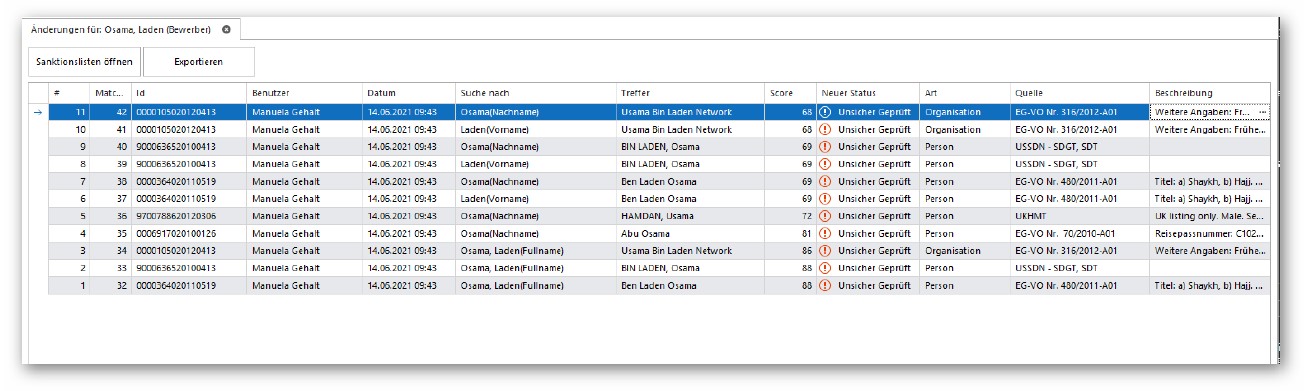The height and width of the screenshot is (391, 1307).
Task: Sort by the 'Beschreibung' column header
Action: coord(1210,93)
